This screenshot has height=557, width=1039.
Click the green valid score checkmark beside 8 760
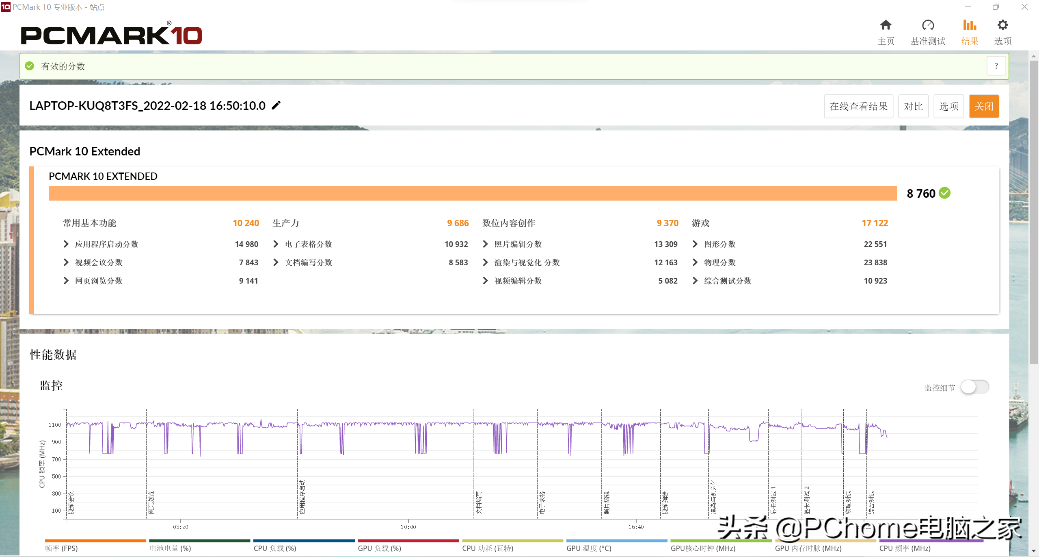point(945,193)
